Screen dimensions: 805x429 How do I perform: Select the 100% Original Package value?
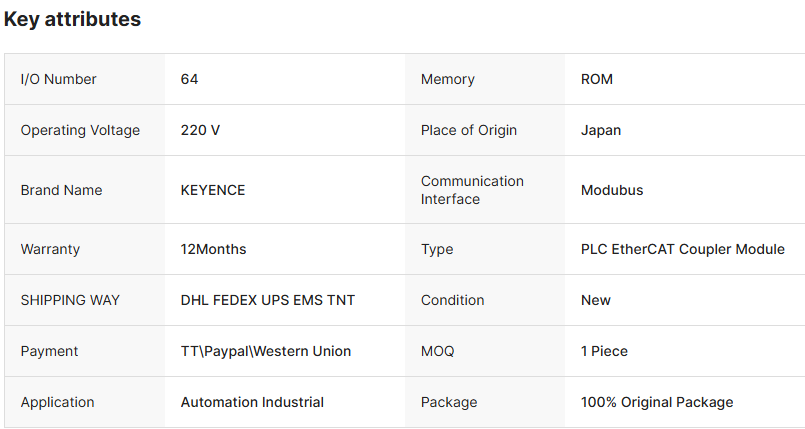click(656, 402)
